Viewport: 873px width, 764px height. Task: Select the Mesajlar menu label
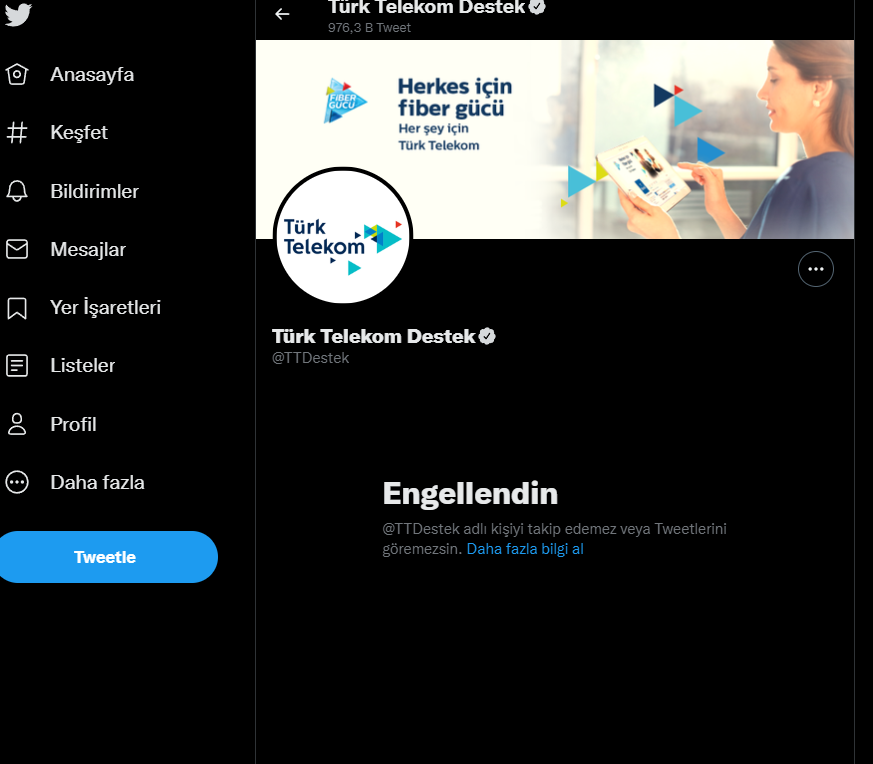pyautogui.click(x=88, y=249)
